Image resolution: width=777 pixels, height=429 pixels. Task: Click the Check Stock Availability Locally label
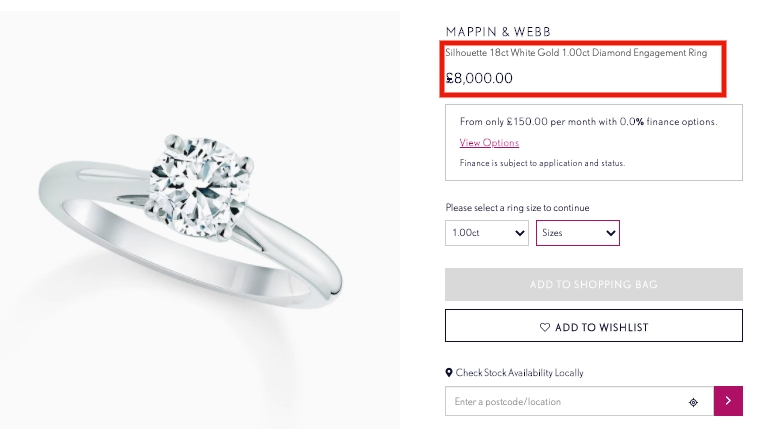(x=519, y=373)
